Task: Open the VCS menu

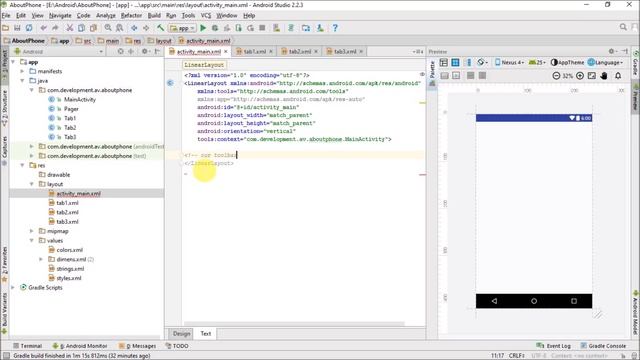Action: [x=206, y=16]
